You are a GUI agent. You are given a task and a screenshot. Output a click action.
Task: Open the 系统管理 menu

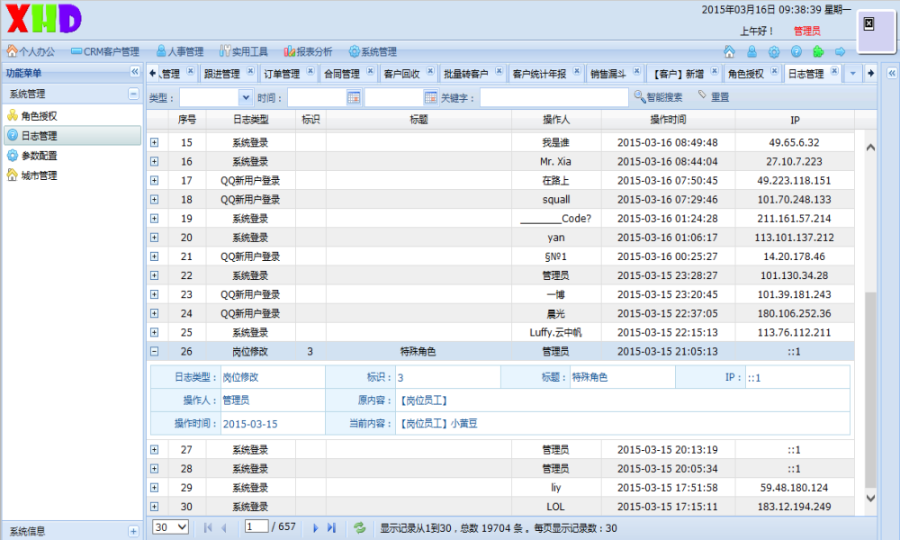click(x=373, y=52)
